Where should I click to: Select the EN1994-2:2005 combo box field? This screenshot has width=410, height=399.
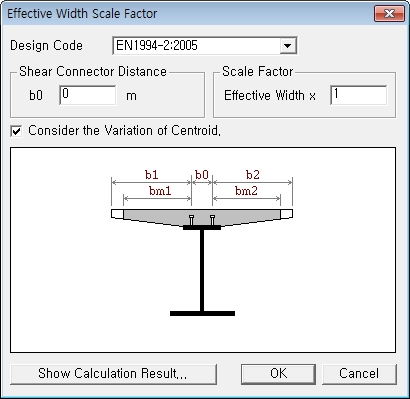(x=205, y=46)
